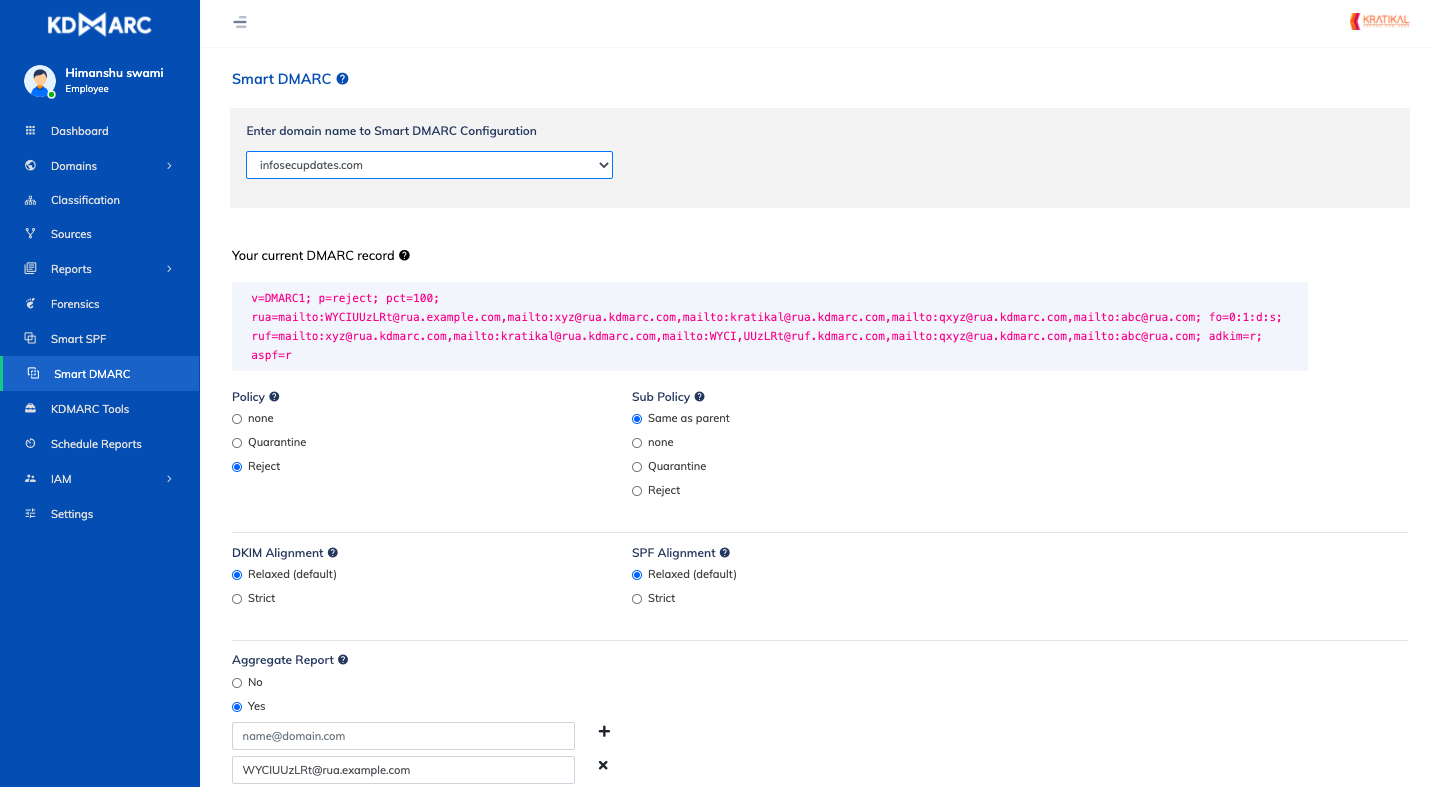This screenshot has height=787, width=1433.
Task: Click the help icon beside Aggregate Report
Action: 343,661
